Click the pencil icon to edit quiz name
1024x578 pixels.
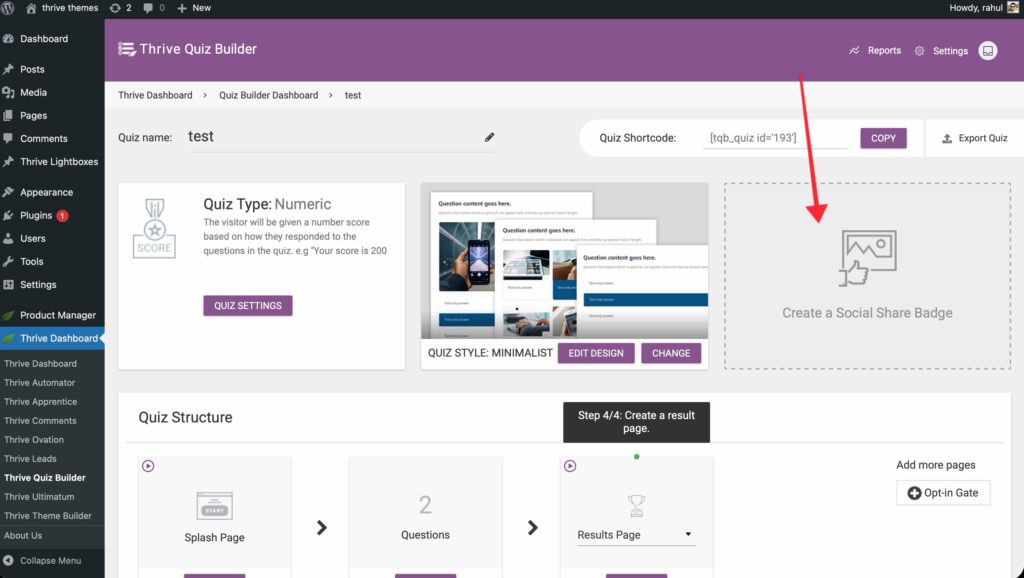point(490,137)
